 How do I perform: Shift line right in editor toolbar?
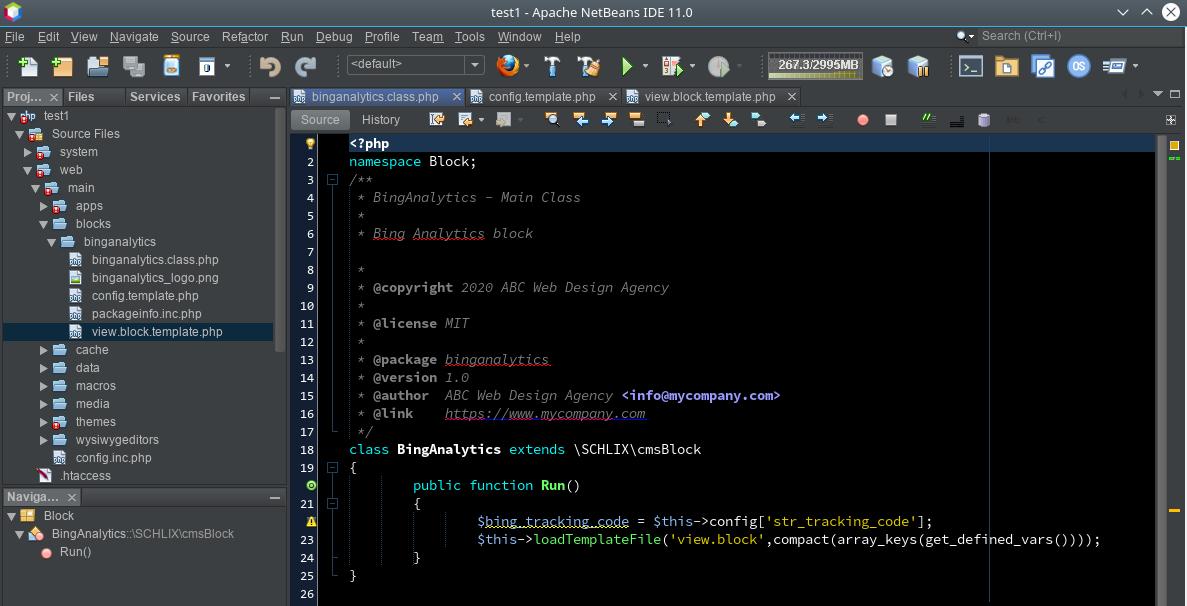coord(824,120)
